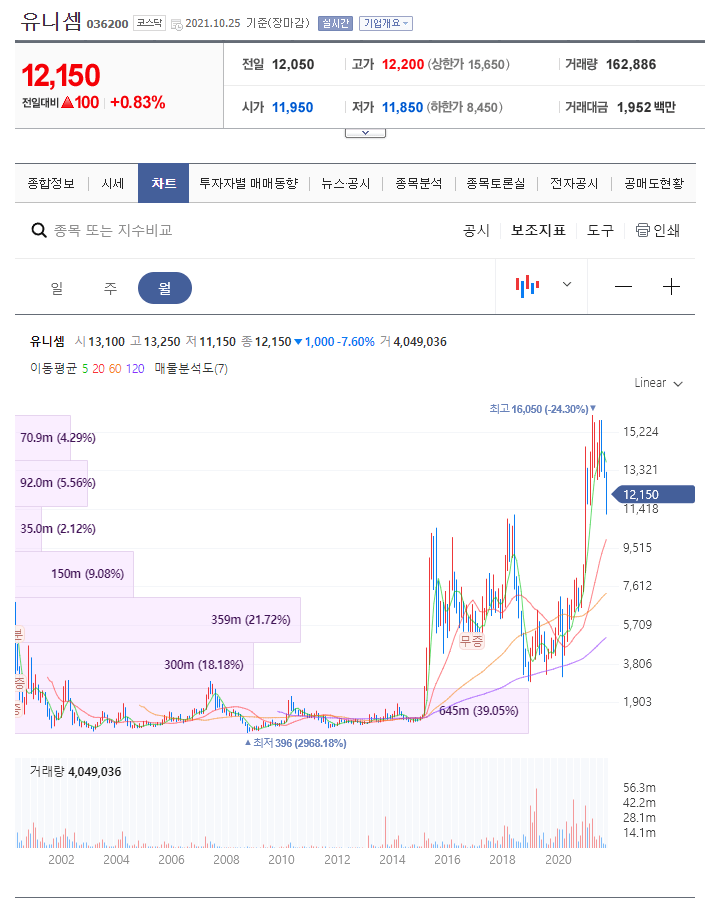
Task: Click the 35.0m (2.12%) volume profile bar
Action: [x=28, y=529]
